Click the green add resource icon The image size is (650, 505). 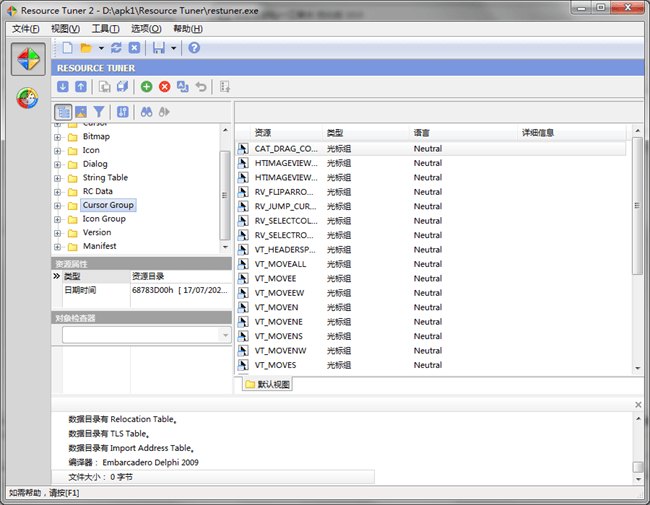pyautogui.click(x=147, y=87)
